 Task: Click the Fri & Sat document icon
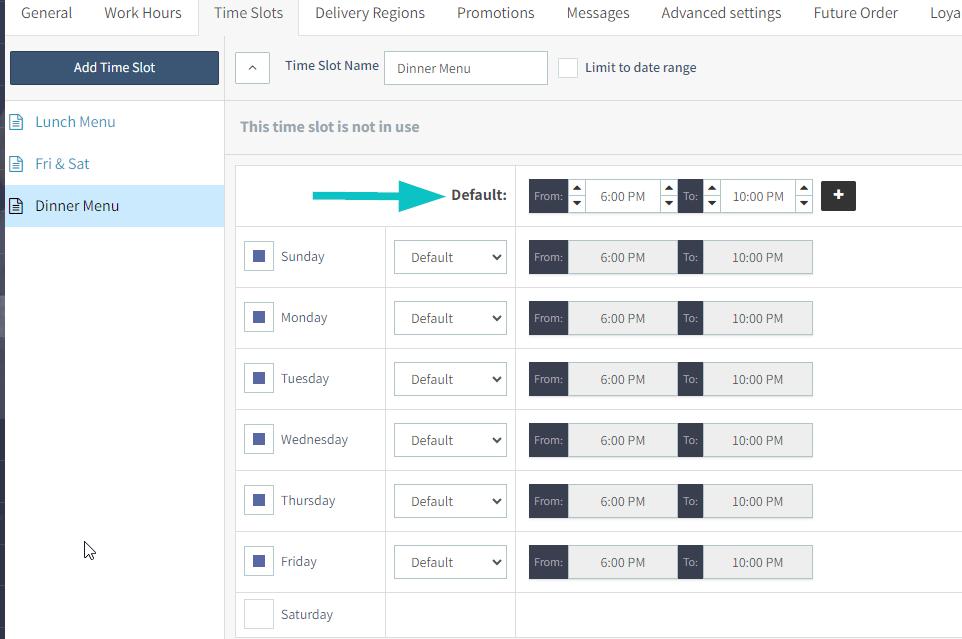16,164
